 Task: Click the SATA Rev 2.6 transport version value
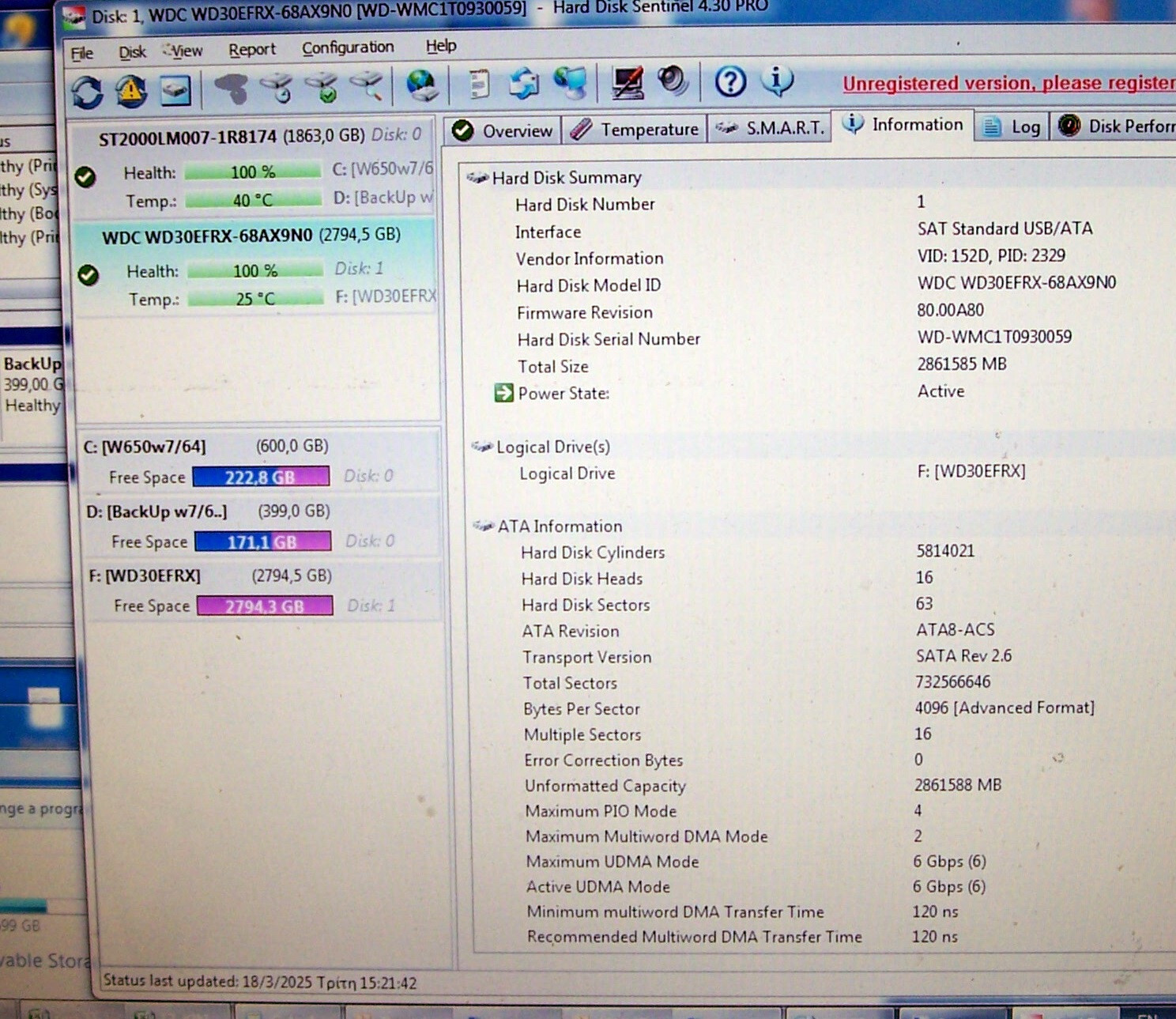963,655
